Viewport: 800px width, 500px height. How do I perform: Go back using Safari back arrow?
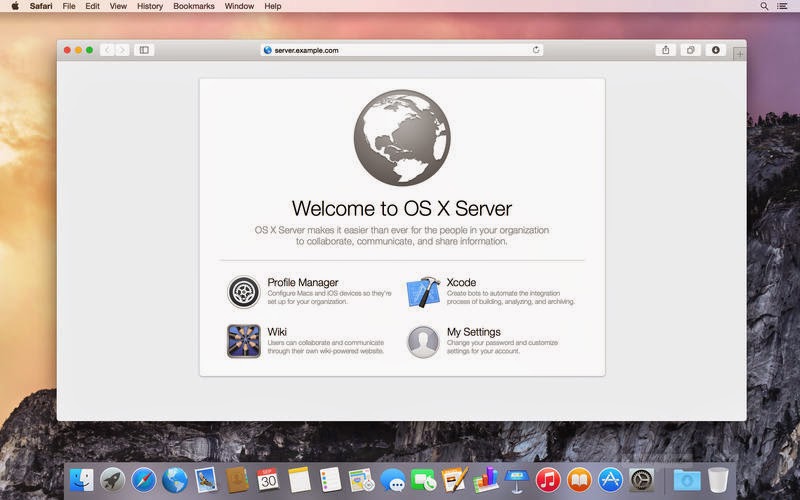tap(107, 50)
